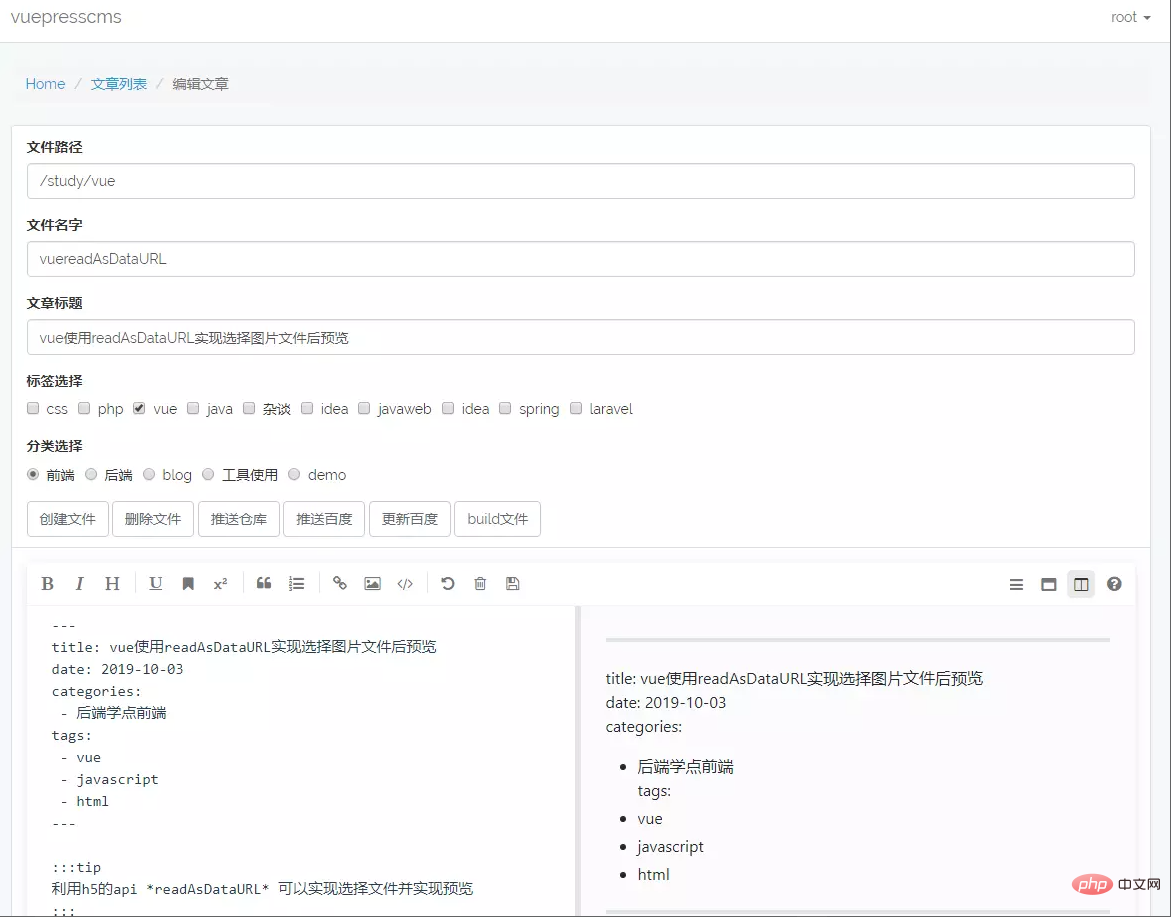
Task: Click the 创建文件 button
Action: pos(67,518)
